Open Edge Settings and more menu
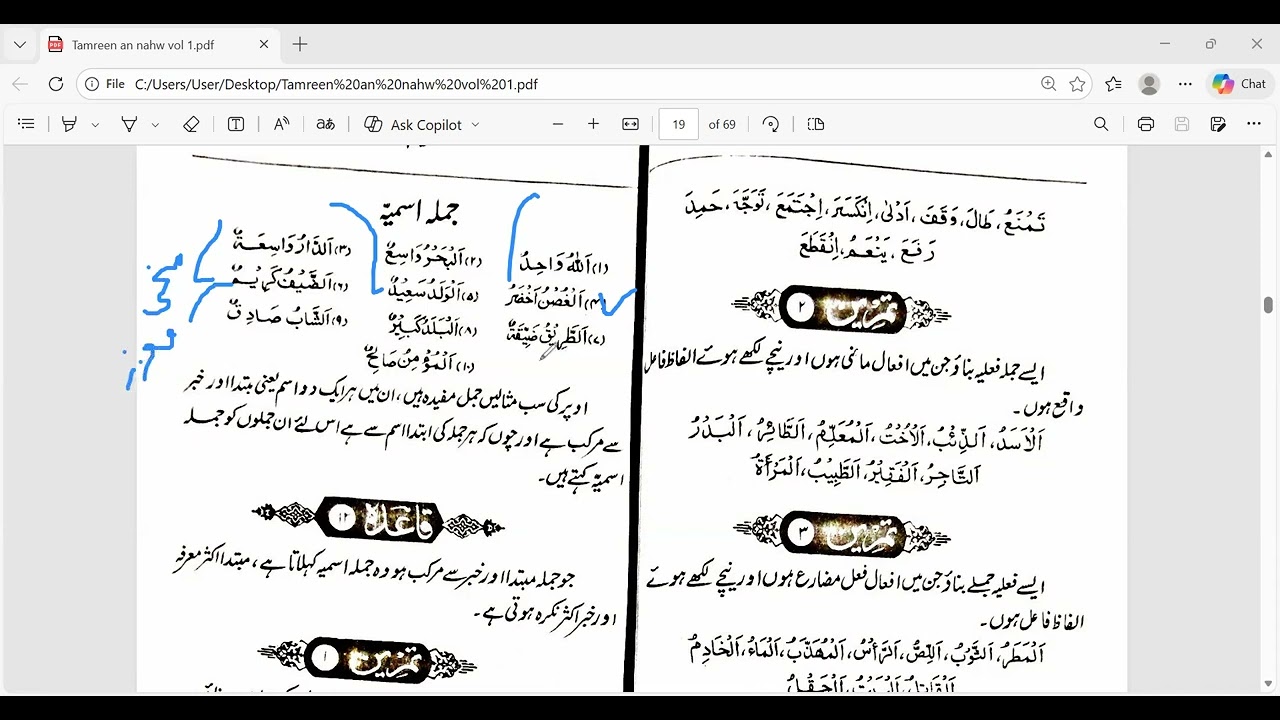The image size is (1280, 720). click(x=1185, y=84)
